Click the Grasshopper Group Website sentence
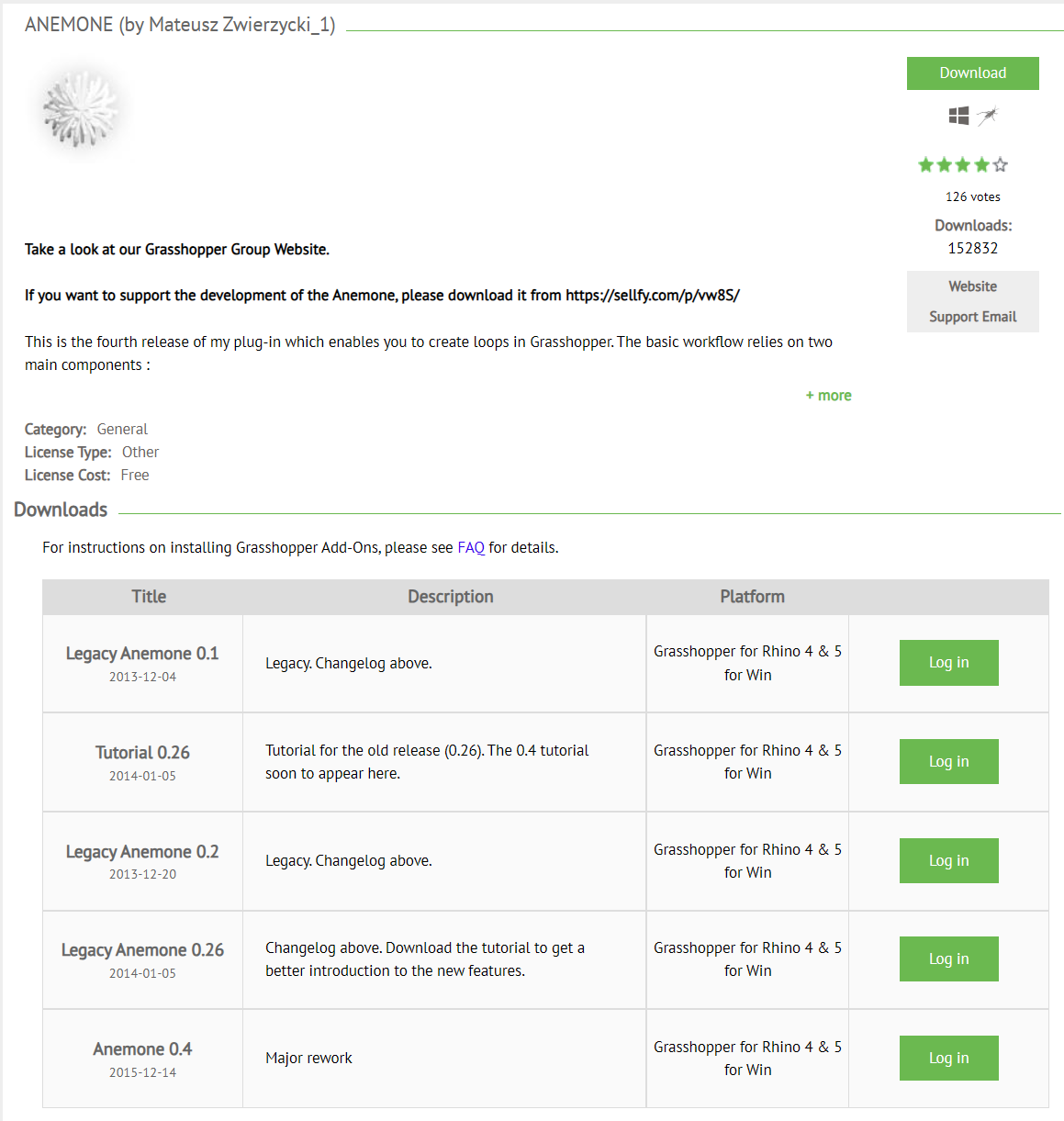The width and height of the screenshot is (1064, 1121). tap(177, 249)
